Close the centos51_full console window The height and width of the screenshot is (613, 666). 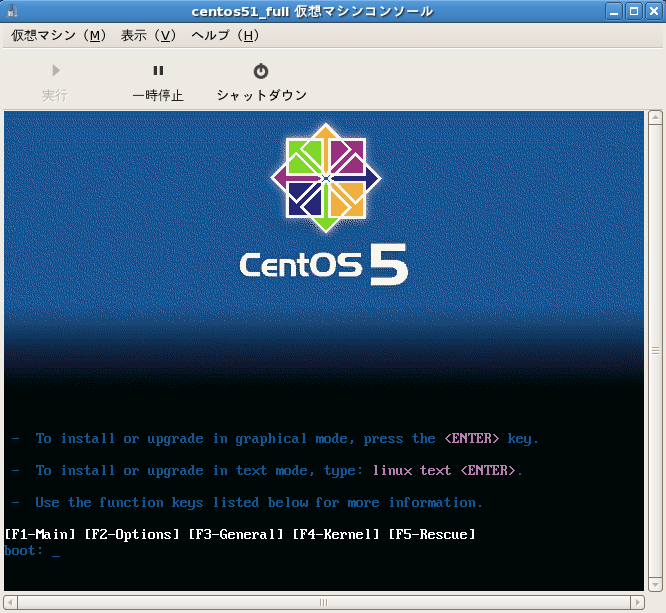tap(654, 11)
